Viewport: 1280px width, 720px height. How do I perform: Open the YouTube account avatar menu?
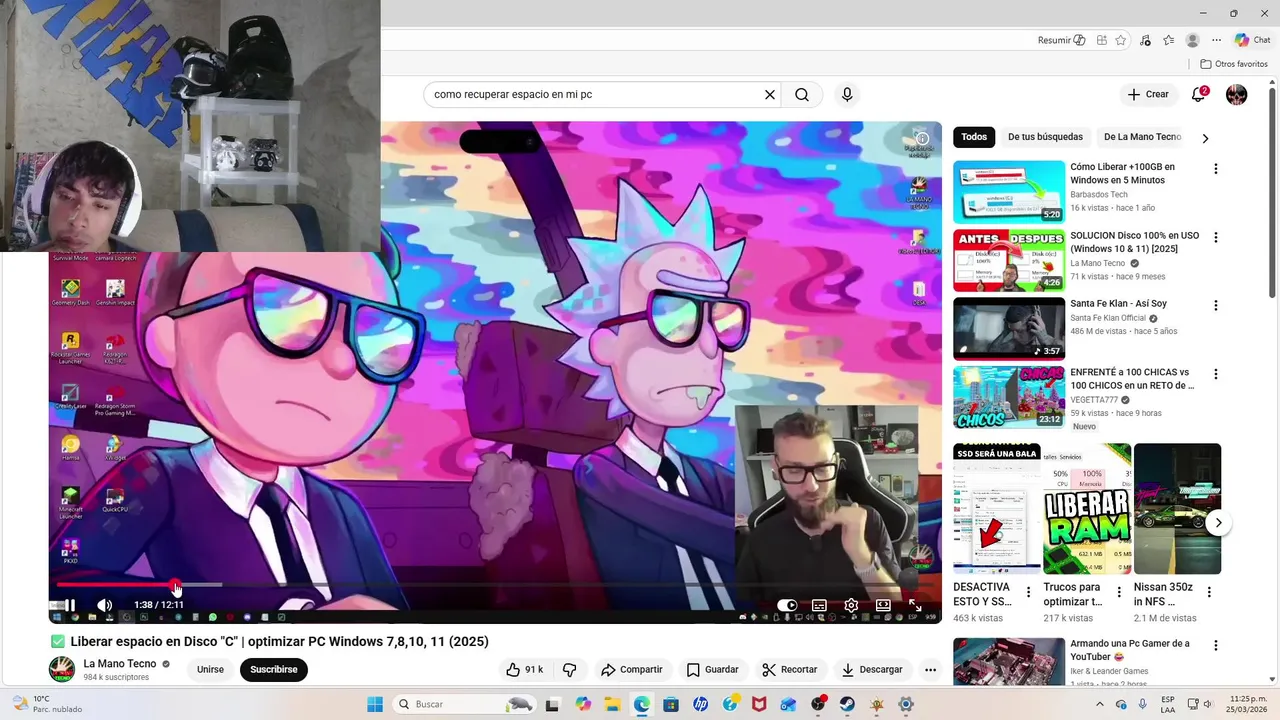(1237, 95)
